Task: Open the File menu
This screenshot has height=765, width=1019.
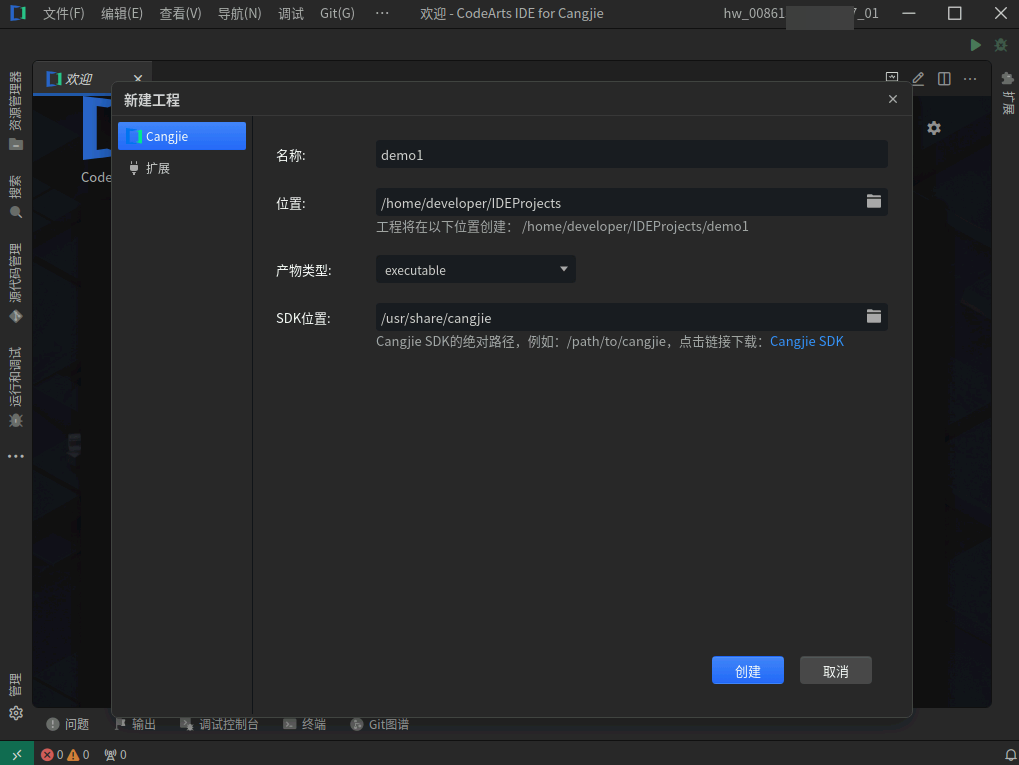Action: tap(64, 14)
